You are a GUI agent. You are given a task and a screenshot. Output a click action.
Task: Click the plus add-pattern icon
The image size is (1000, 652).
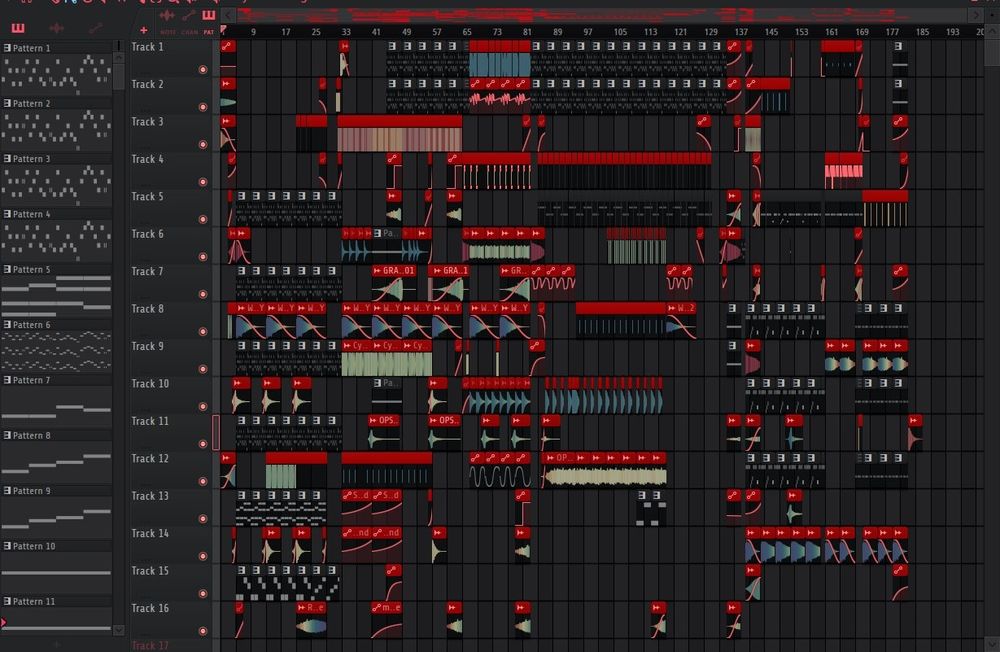click(143, 30)
